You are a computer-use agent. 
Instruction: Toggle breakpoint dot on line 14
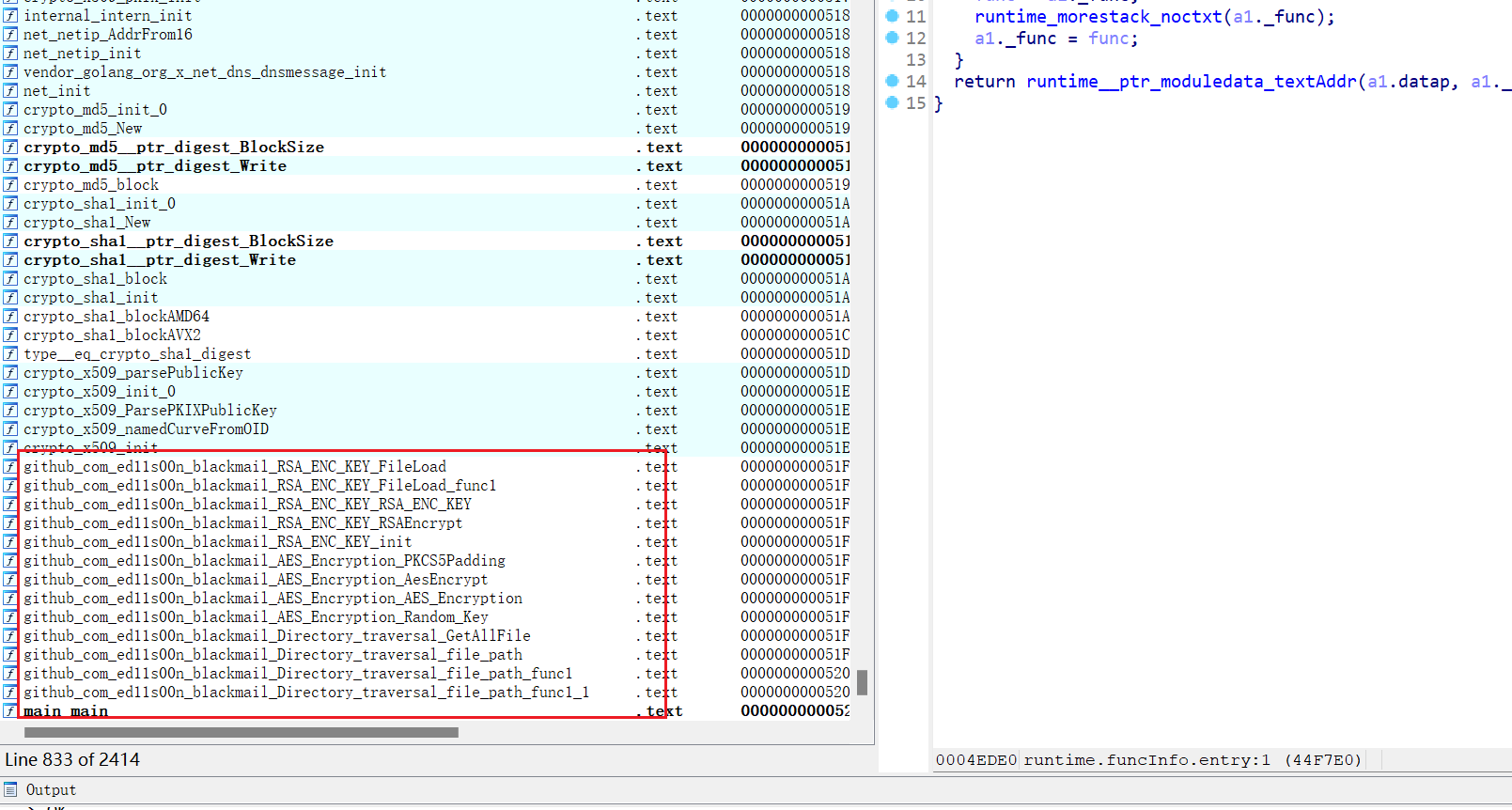click(893, 81)
